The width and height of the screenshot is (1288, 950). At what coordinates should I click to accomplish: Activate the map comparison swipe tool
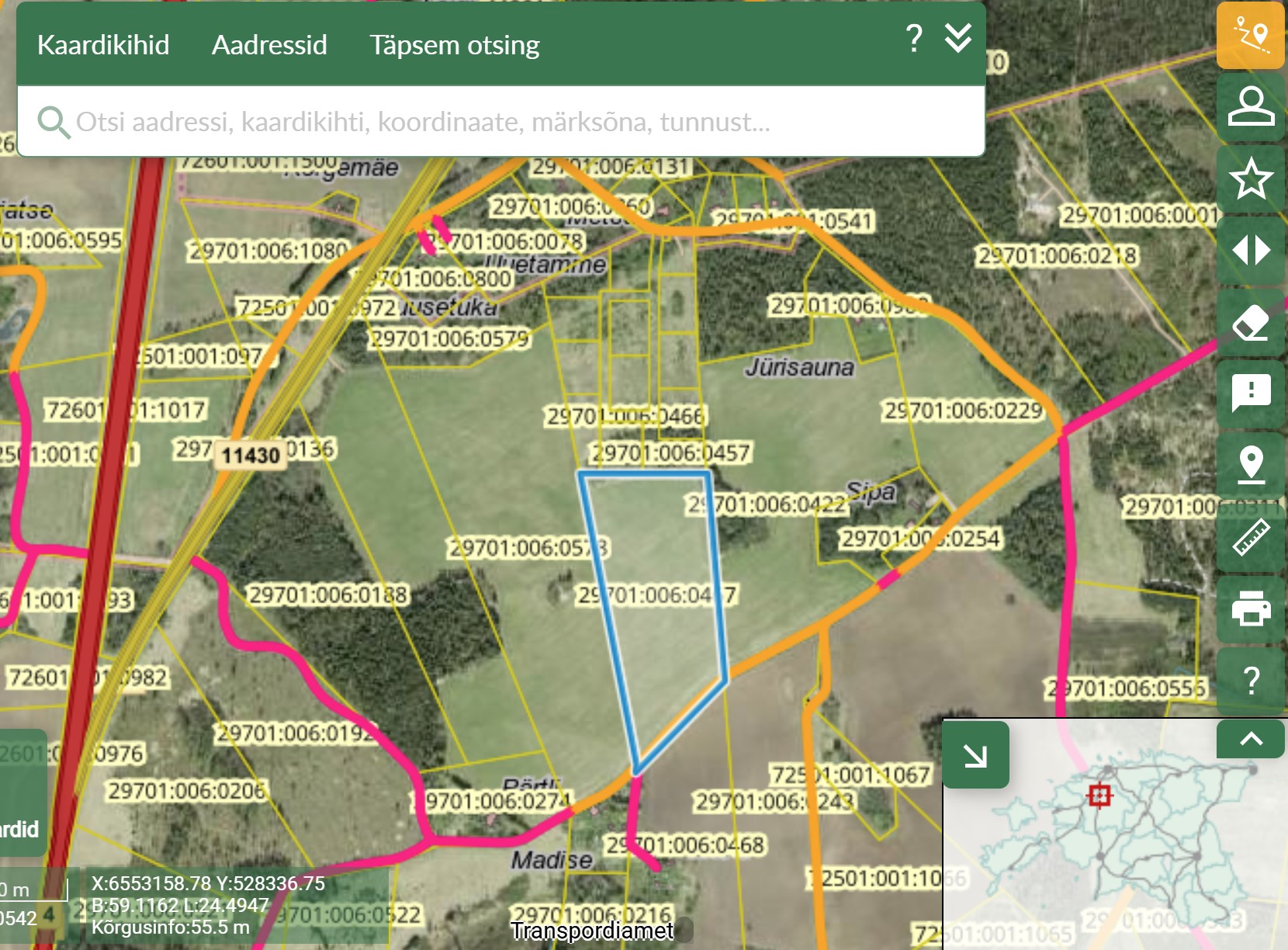(x=1250, y=251)
